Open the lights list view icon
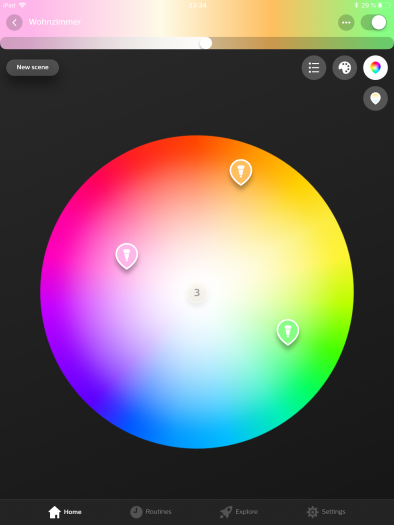The image size is (394, 525). click(x=314, y=68)
